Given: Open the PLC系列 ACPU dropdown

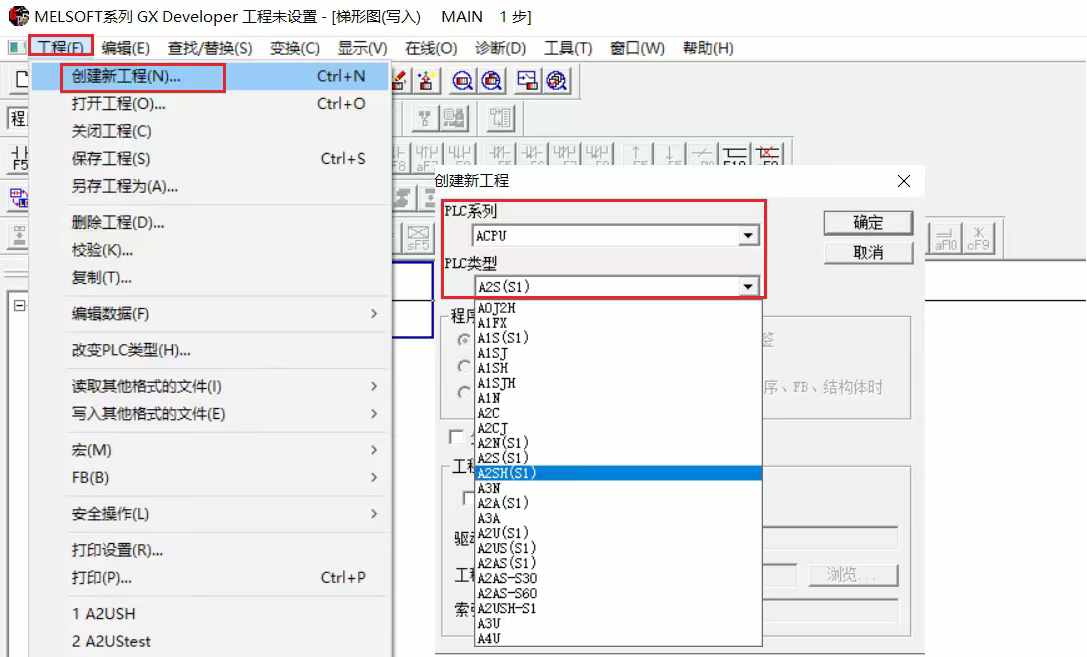Looking at the screenshot, I should pyautogui.click(x=747, y=236).
